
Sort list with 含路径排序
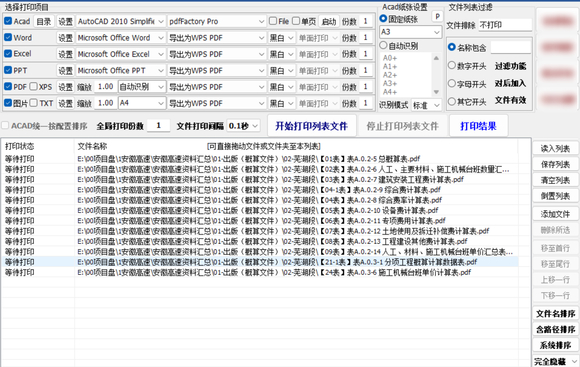(x=555, y=329)
